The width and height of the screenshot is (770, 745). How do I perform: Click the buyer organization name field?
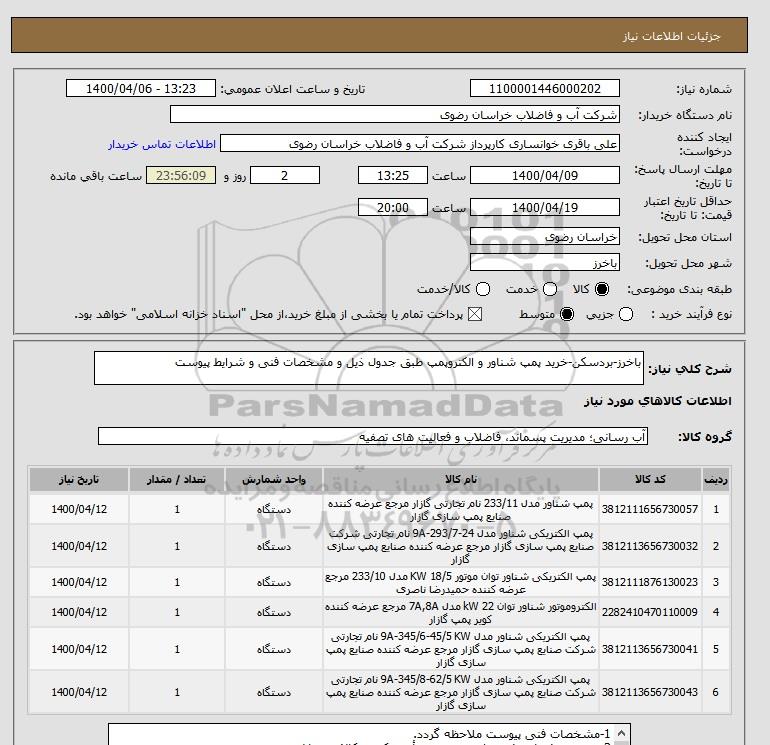(395, 114)
